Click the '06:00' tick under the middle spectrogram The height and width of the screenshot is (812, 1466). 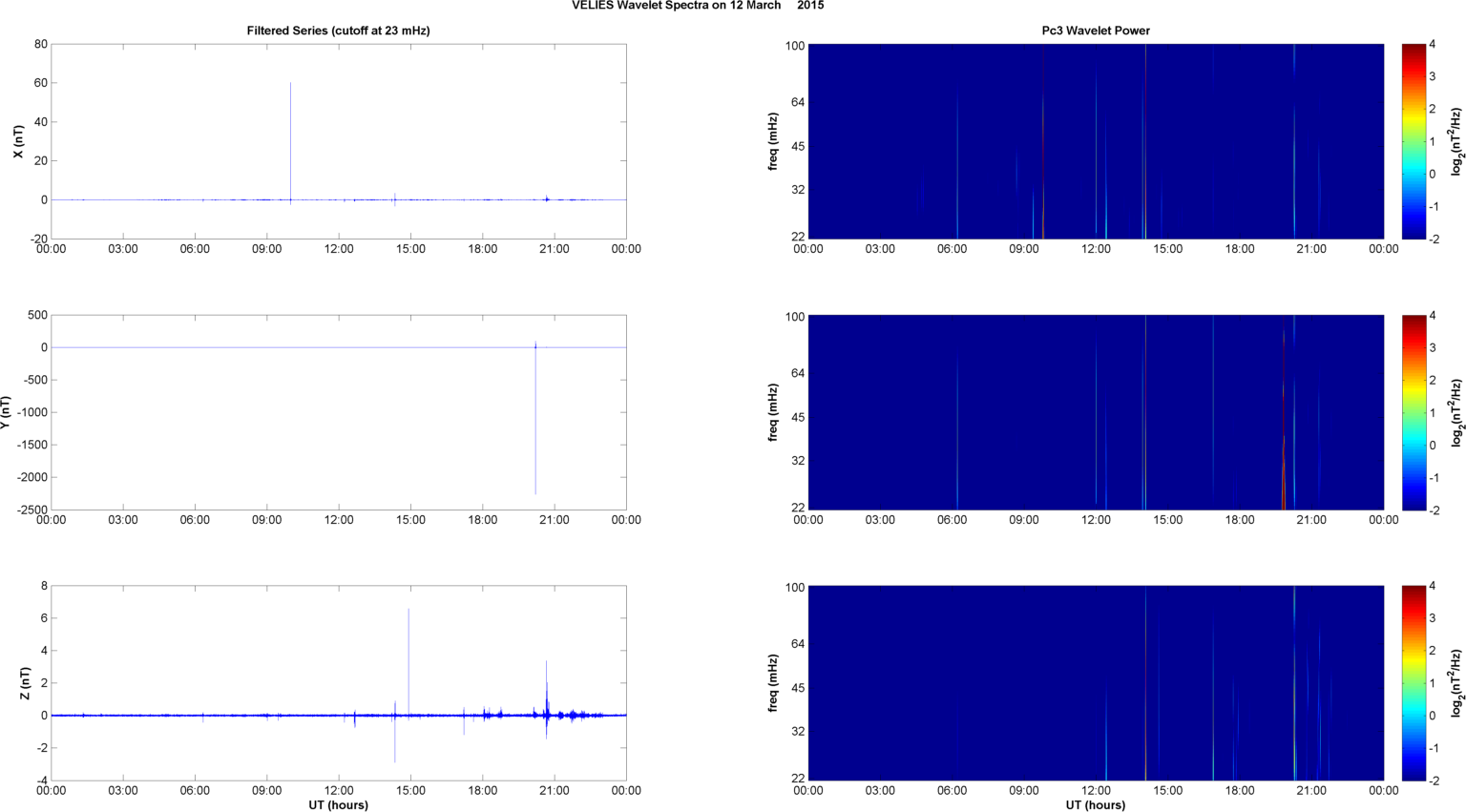[953, 520]
